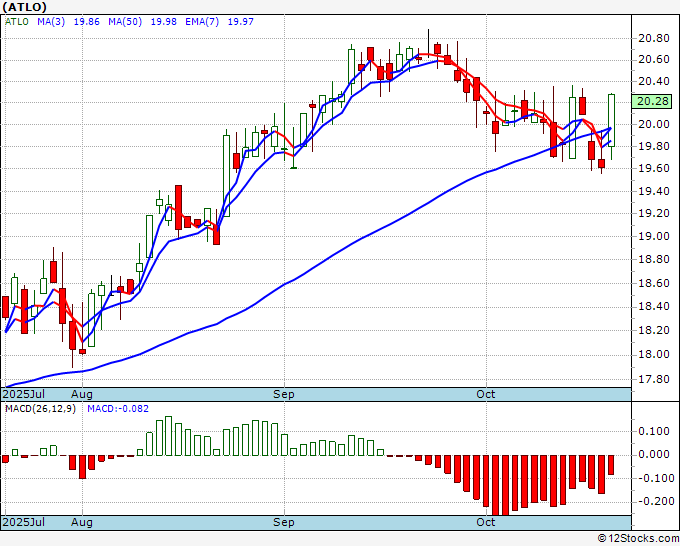Click the 17.80 price axis label
This screenshot has width=680, height=546.
pos(654,379)
